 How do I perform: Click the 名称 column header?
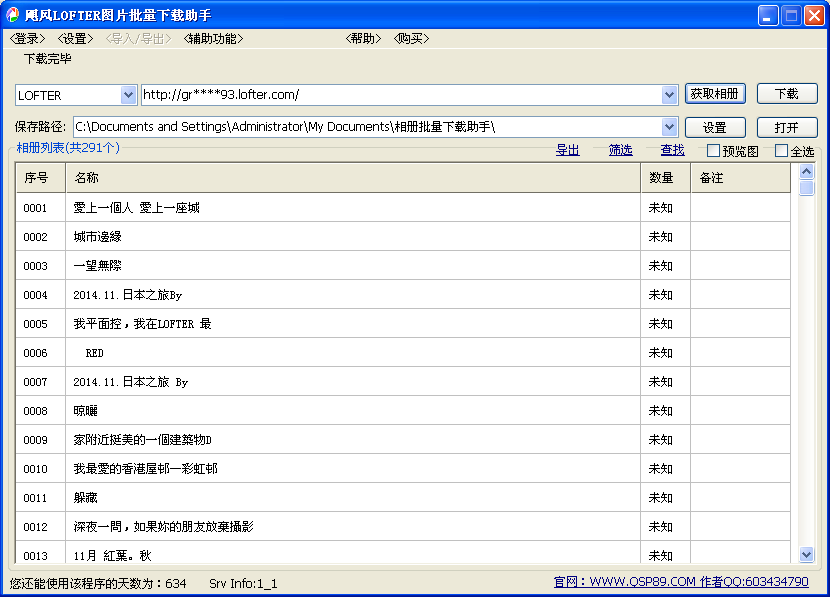pos(353,178)
